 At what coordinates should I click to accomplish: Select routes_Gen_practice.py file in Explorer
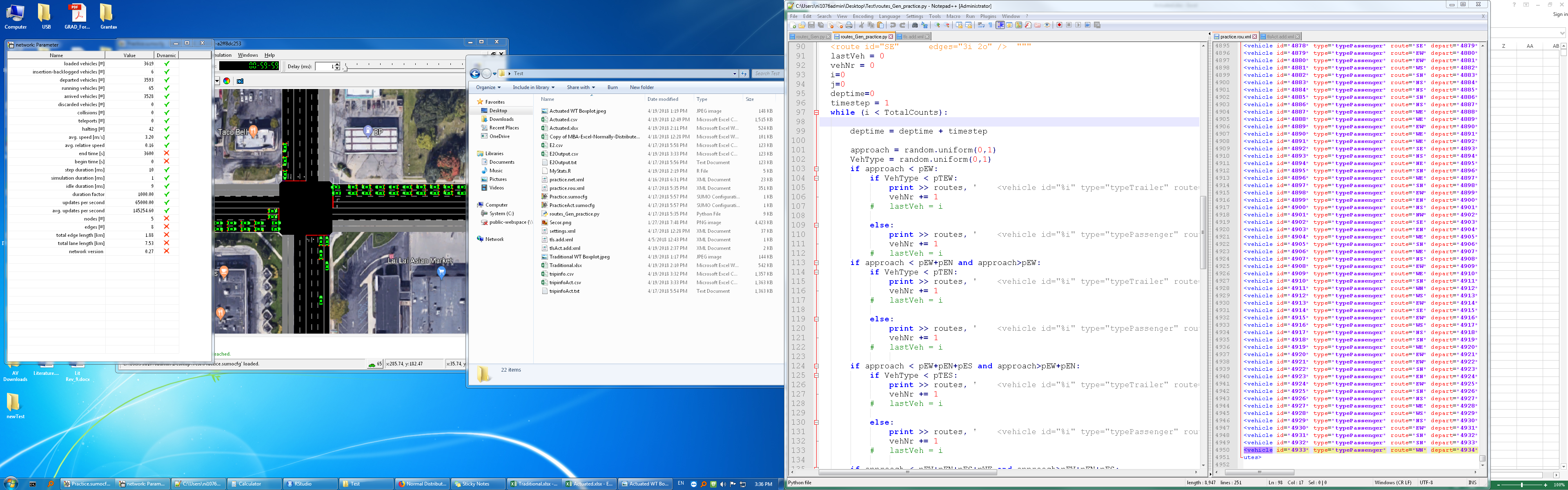pos(574,214)
